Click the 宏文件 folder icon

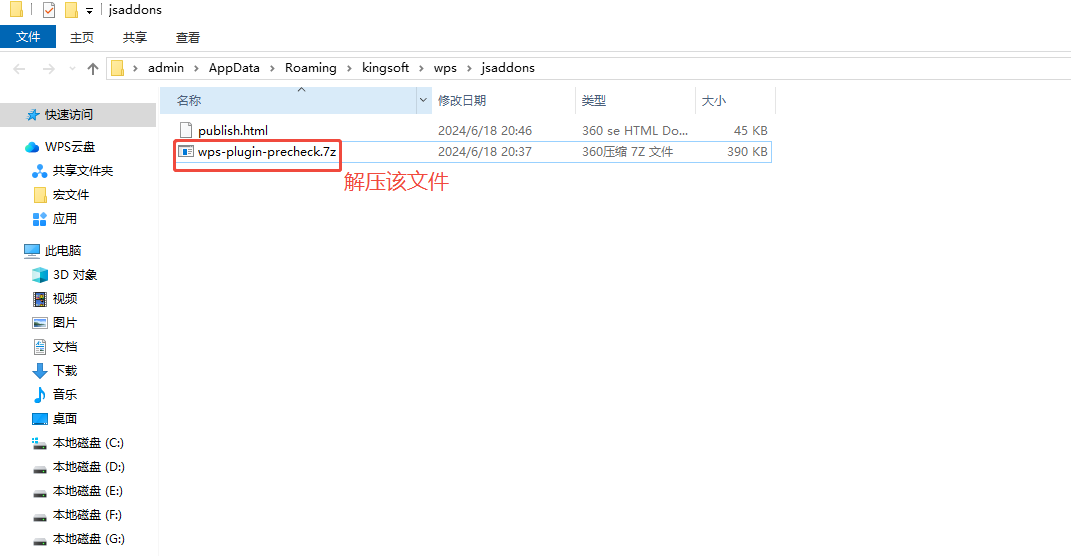pos(40,195)
